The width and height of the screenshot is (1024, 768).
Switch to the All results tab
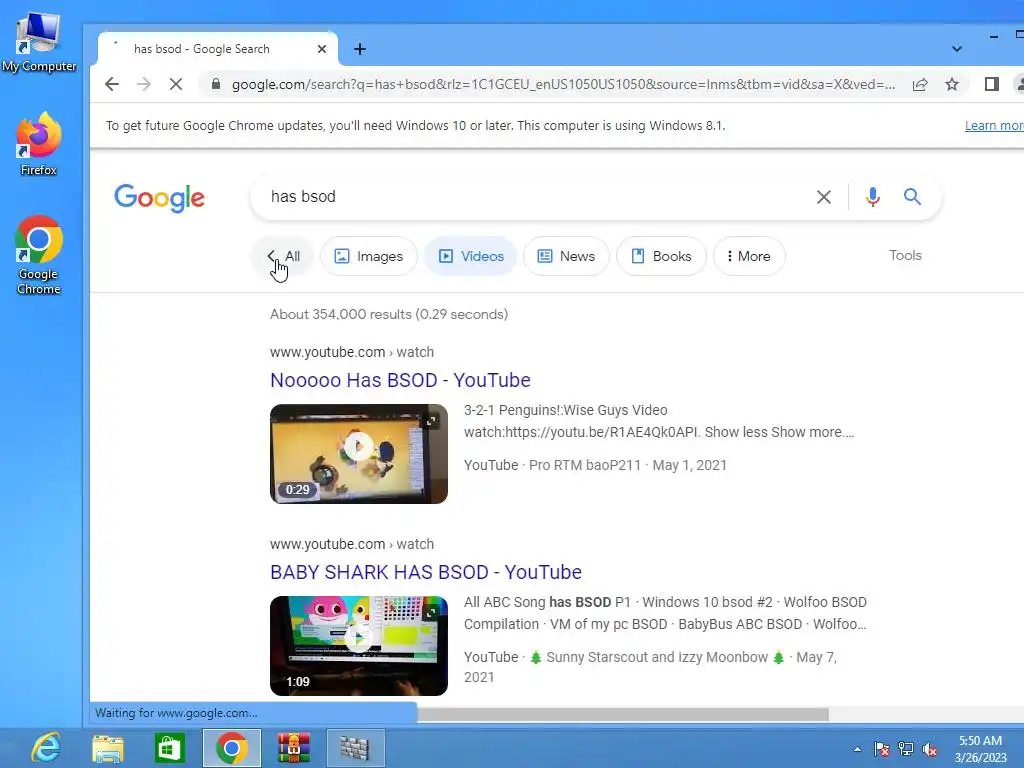pyautogui.click(x=283, y=256)
